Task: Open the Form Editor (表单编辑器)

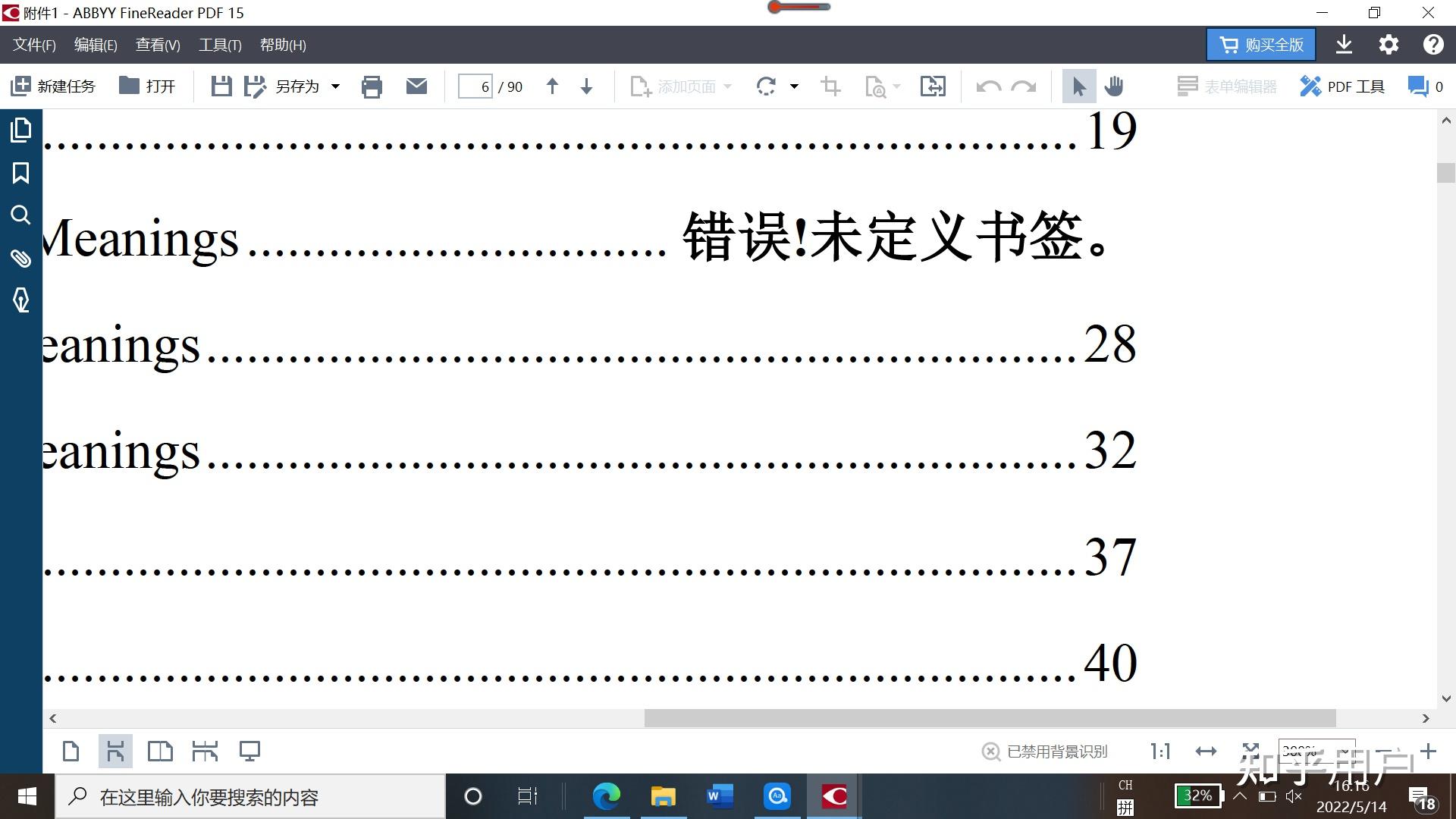Action: click(x=1227, y=86)
